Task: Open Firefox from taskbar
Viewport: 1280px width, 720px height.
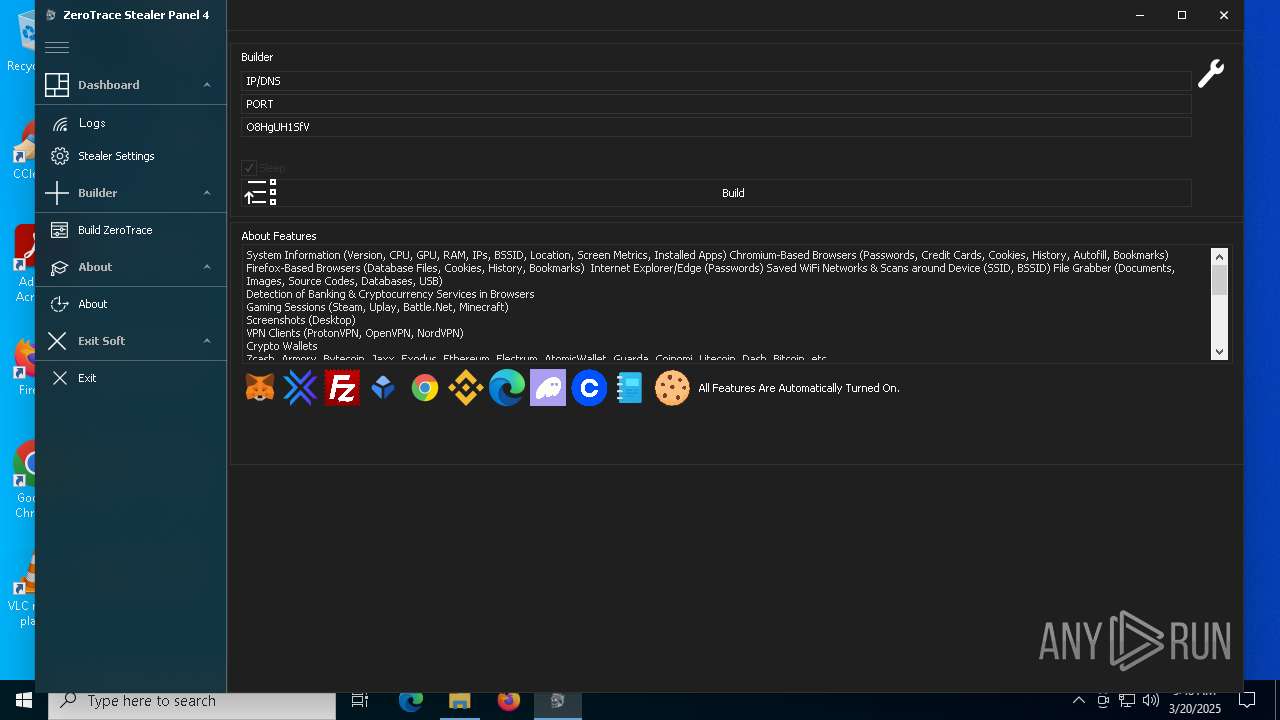Action: point(509,701)
